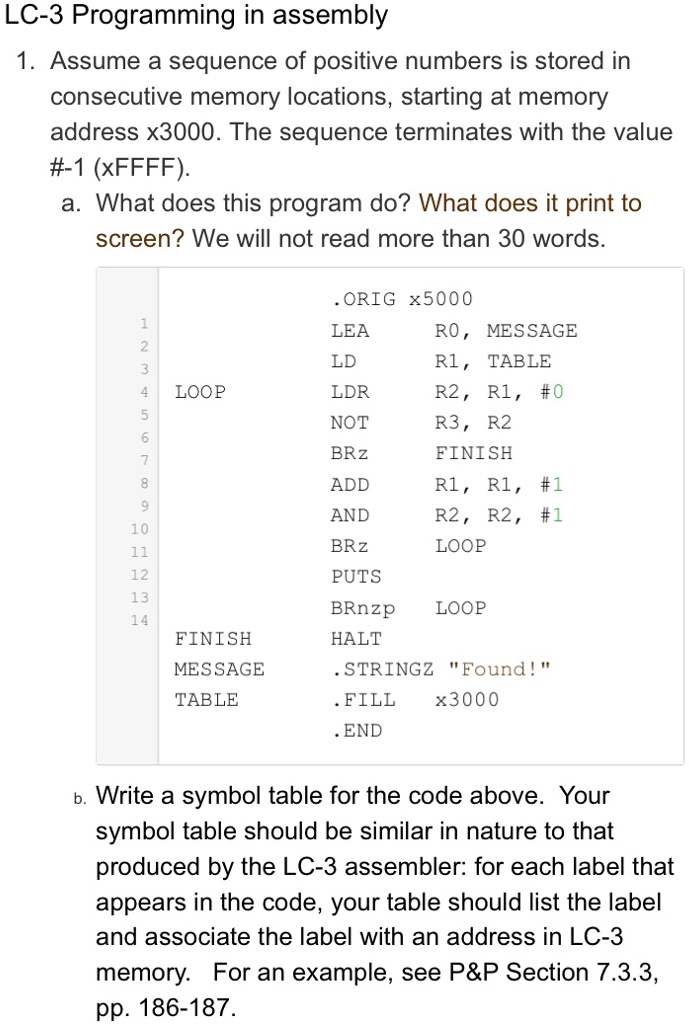Click the heading "LC-3 Programming in assembly"

point(196,16)
